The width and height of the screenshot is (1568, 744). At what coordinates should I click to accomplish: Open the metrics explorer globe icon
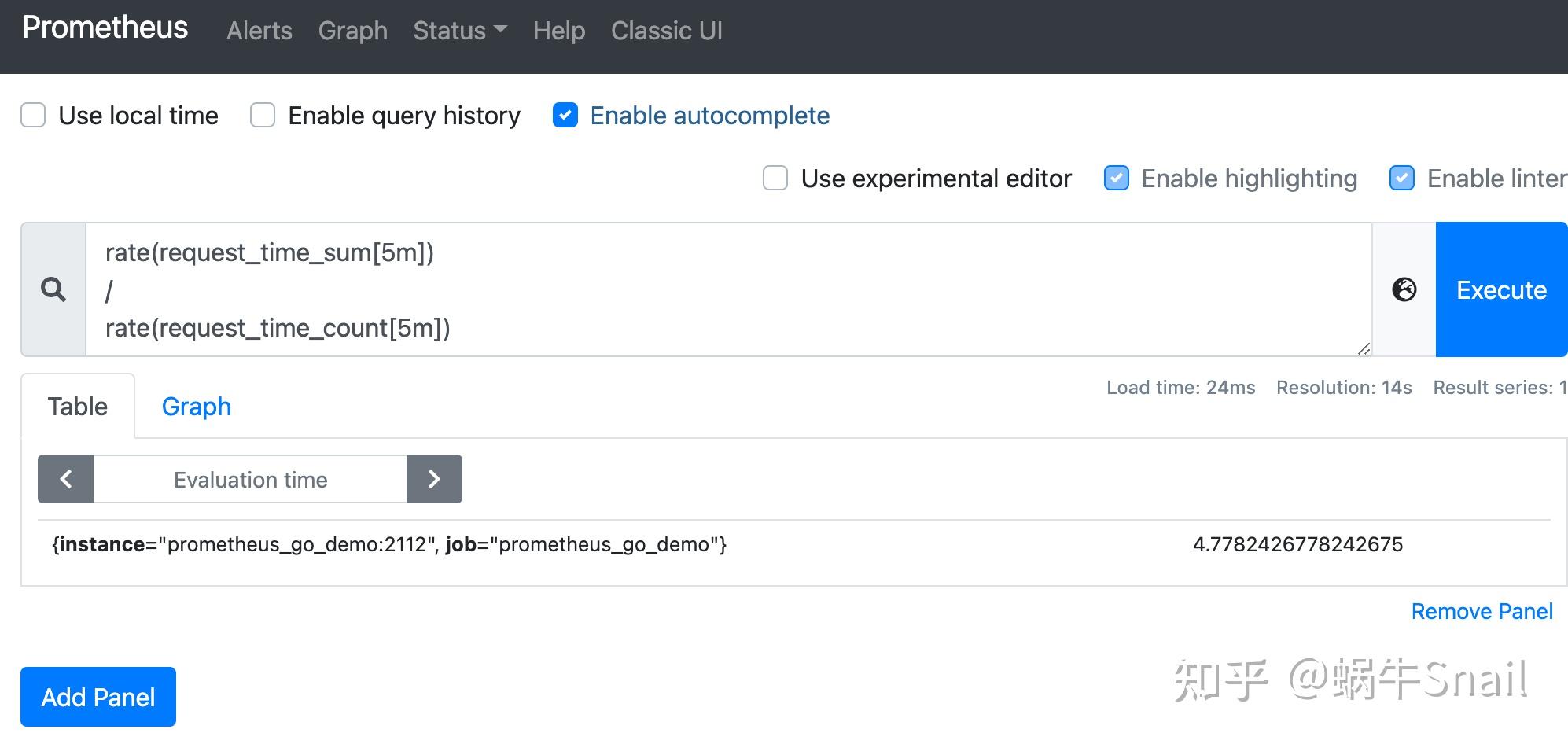(x=1404, y=289)
